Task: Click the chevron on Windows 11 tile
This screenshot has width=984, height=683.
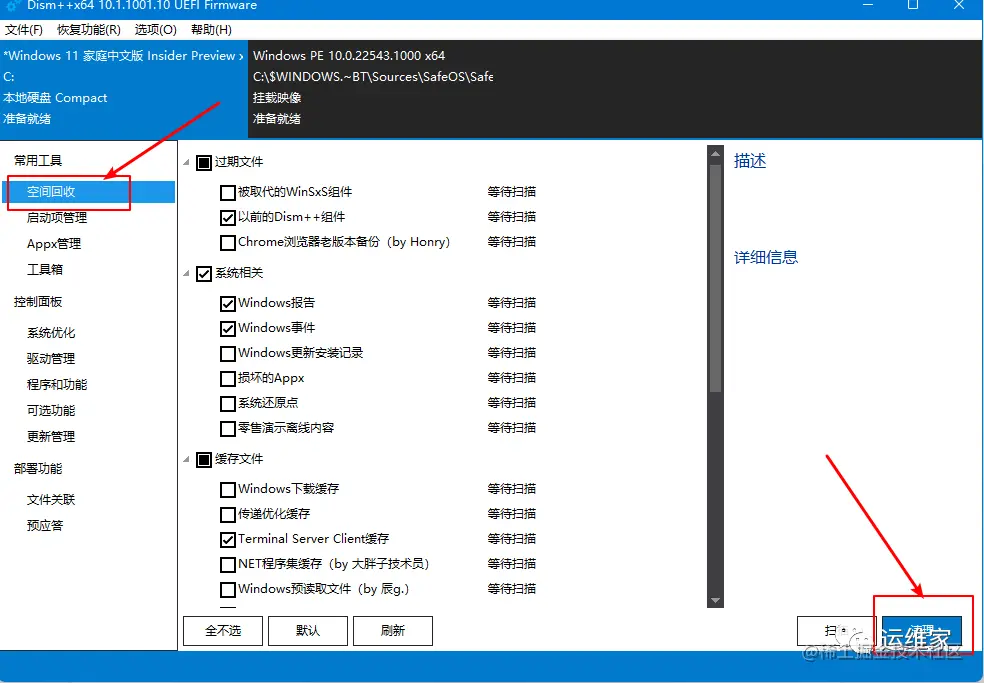Action: [x=241, y=56]
